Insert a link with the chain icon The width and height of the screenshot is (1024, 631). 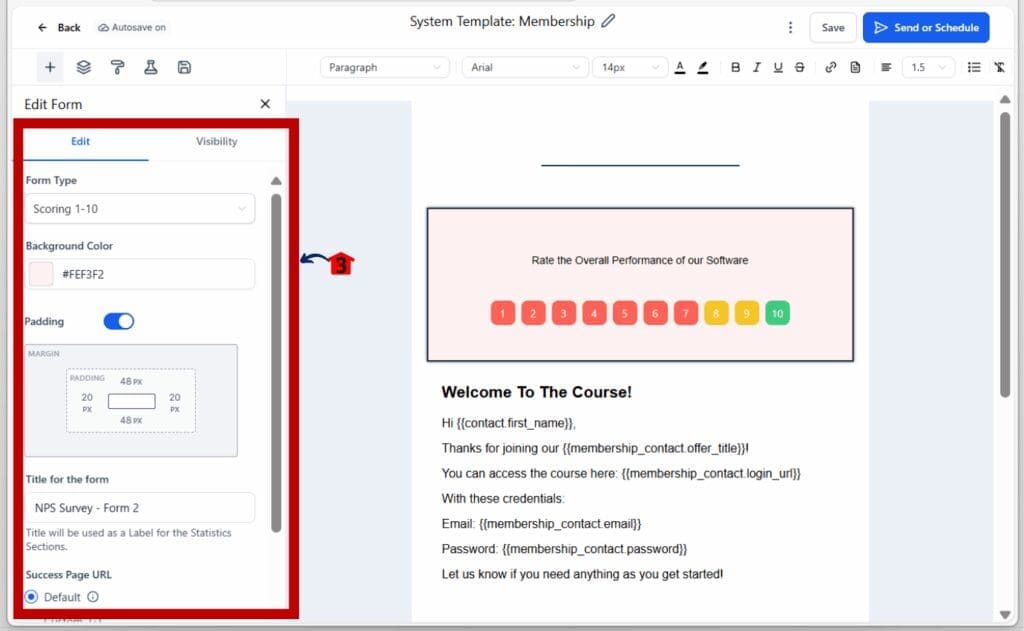pos(831,67)
